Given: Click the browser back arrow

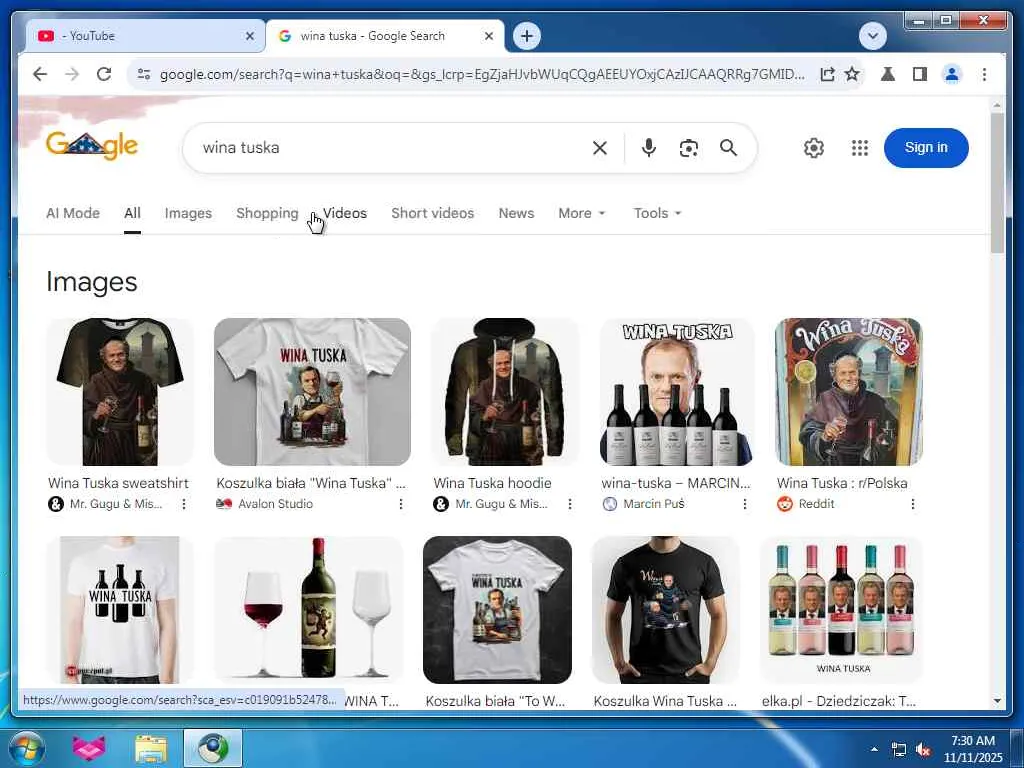Looking at the screenshot, I should click(40, 74).
